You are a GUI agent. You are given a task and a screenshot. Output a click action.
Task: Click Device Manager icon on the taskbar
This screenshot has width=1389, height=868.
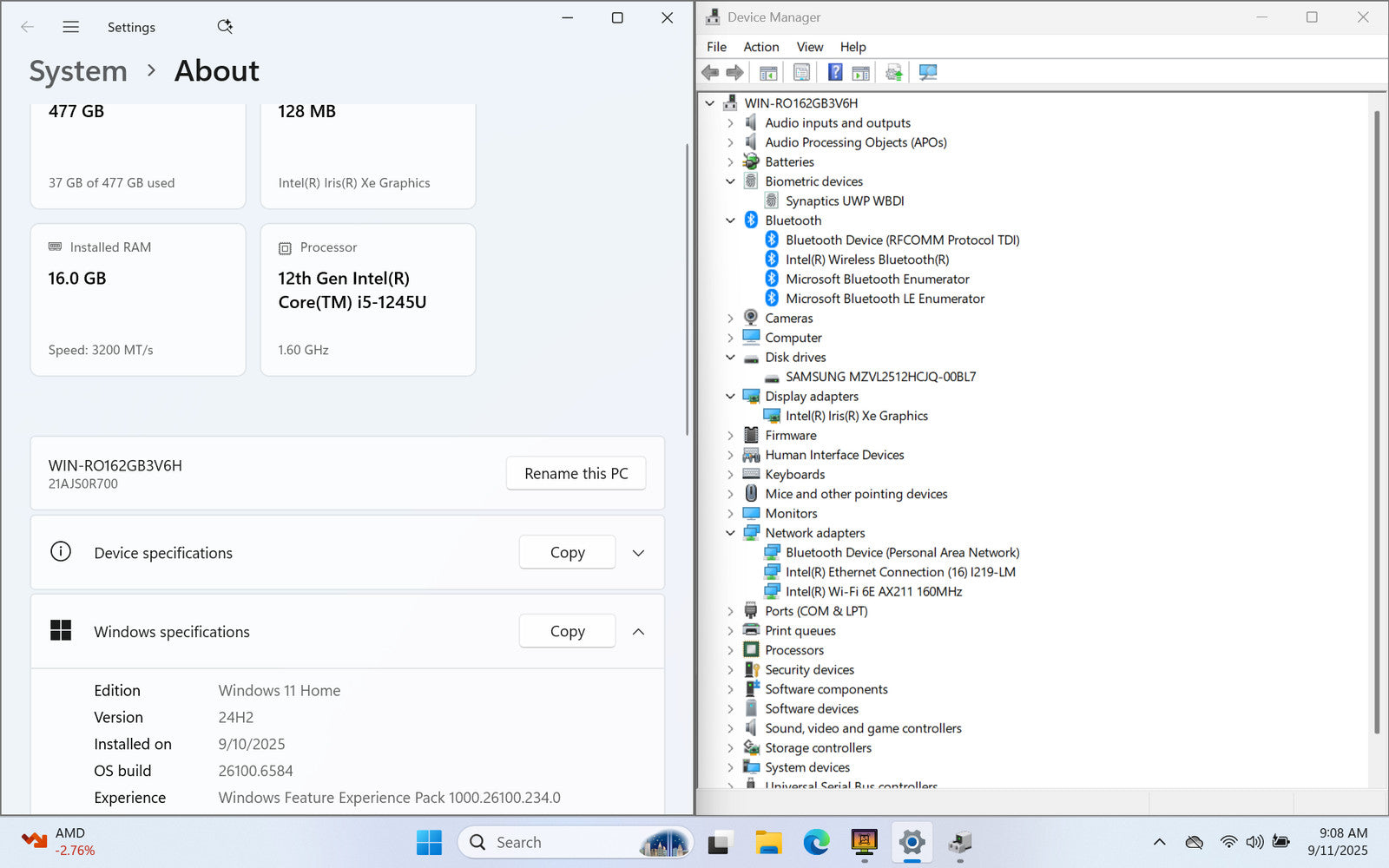[x=959, y=842]
